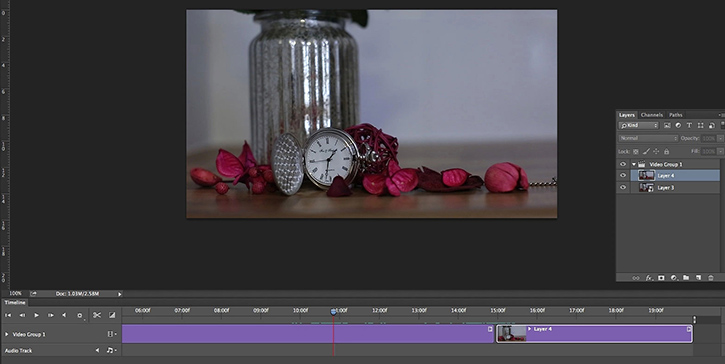Lock all padlock icon
This screenshot has width=725, height=364.
pos(666,151)
